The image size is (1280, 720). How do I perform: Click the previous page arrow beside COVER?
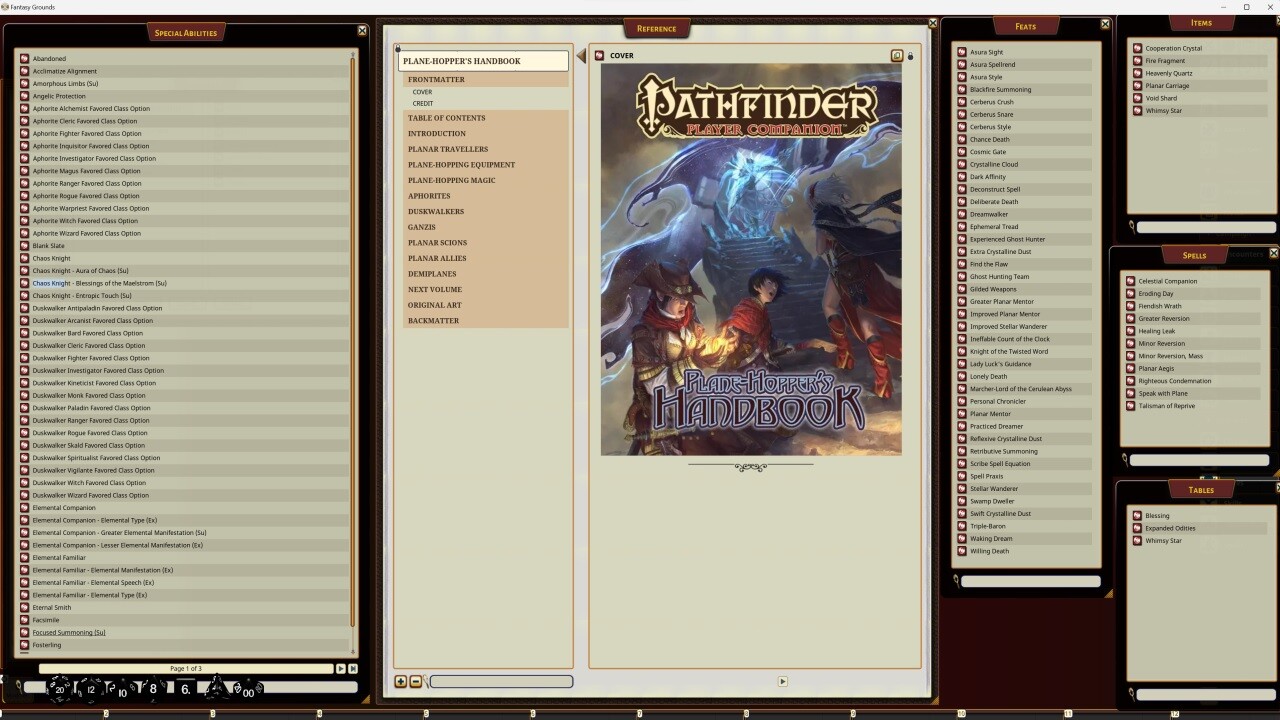pyautogui.click(x=582, y=56)
